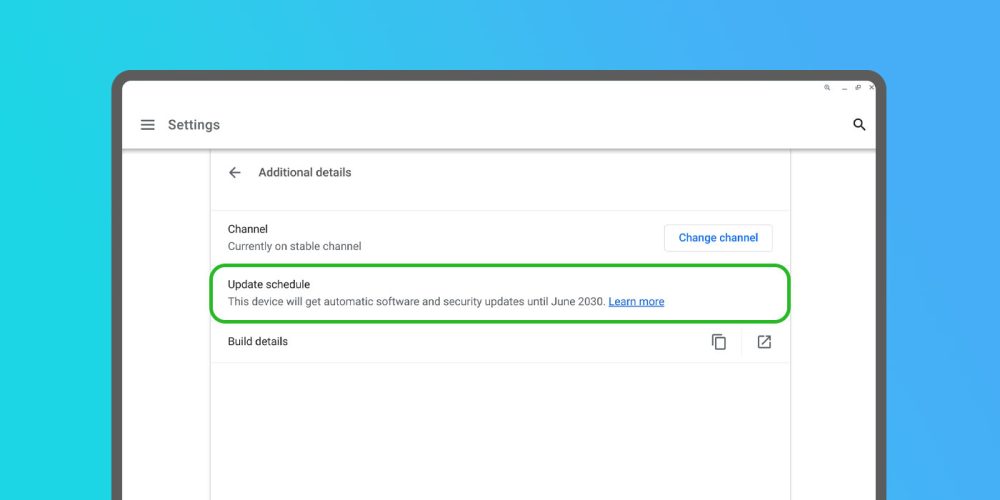This screenshot has width=1000, height=500.
Task: Click the search magnifier icon in Settings
Action: [859, 125]
